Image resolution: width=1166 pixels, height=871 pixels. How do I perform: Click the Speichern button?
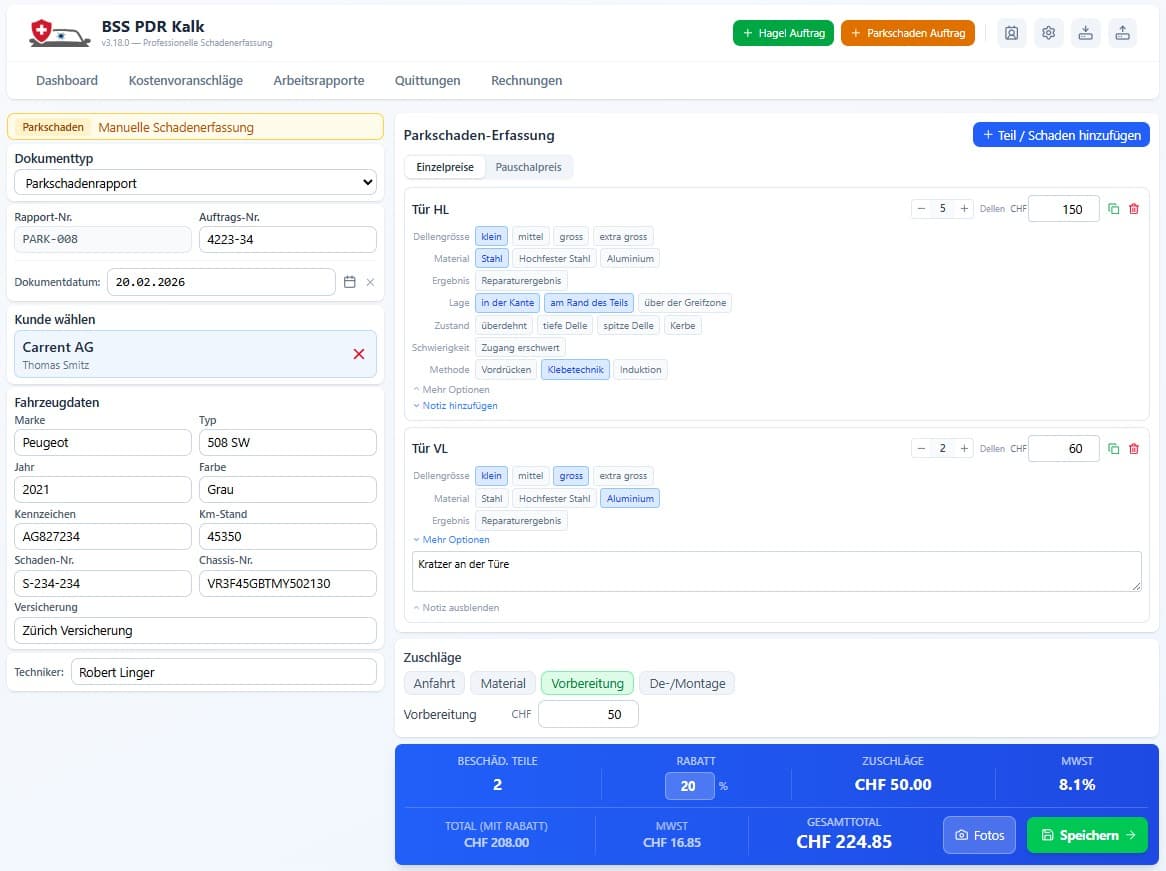click(1086, 835)
